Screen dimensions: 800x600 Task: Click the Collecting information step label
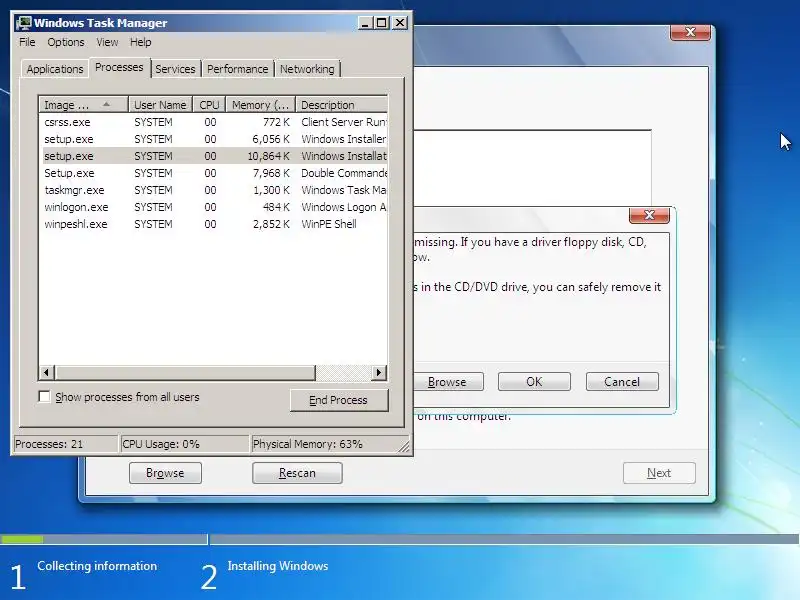coord(97,566)
